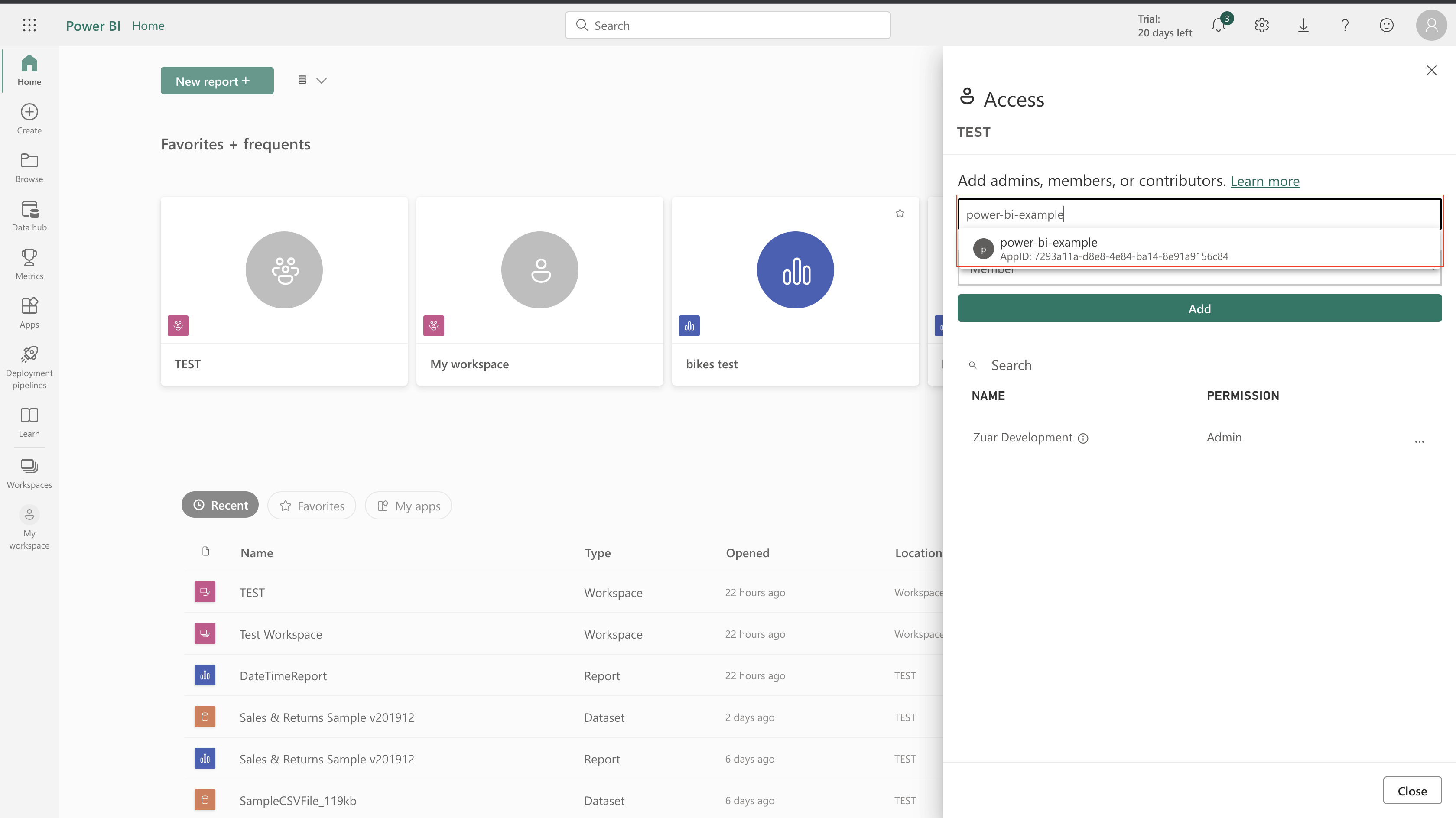
Task: Open SampleCSVFile_119kb dataset row
Action: 563,800
